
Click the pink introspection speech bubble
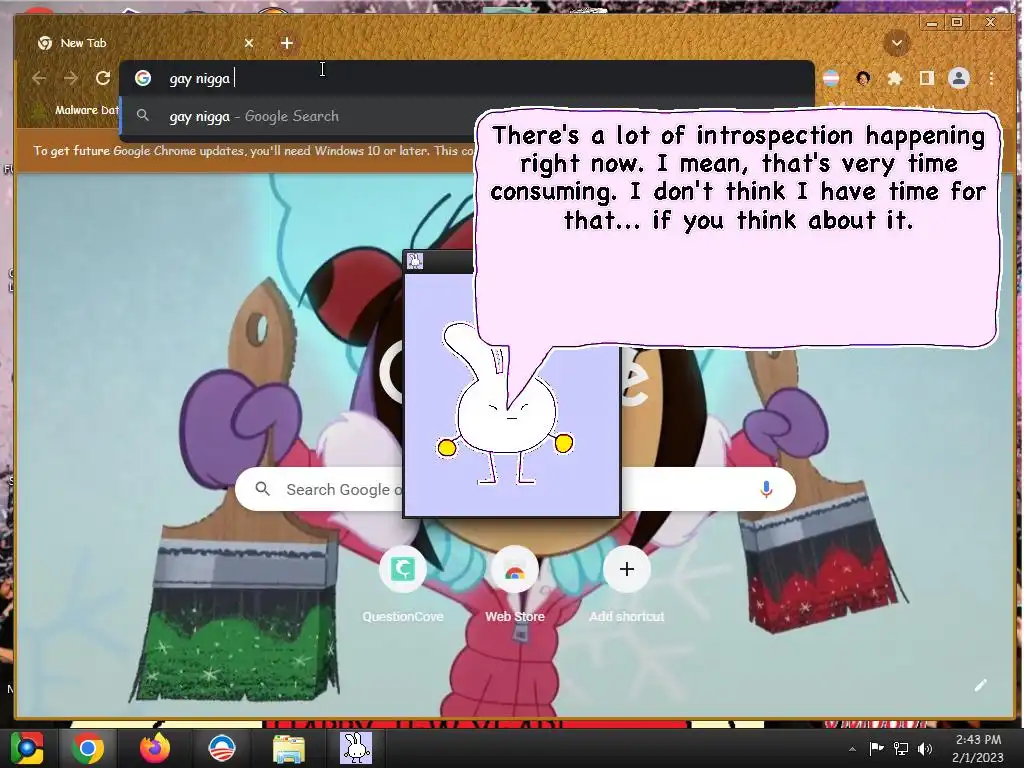737,229
